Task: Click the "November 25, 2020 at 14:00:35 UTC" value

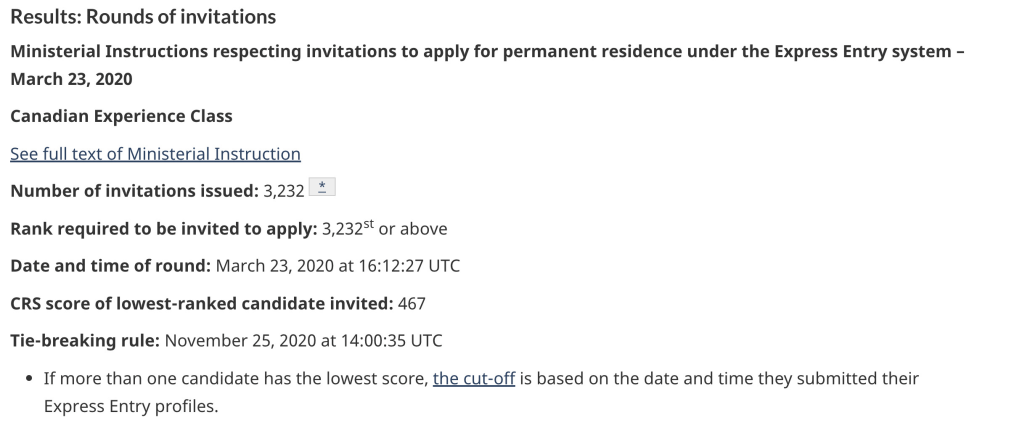Action: [303, 340]
